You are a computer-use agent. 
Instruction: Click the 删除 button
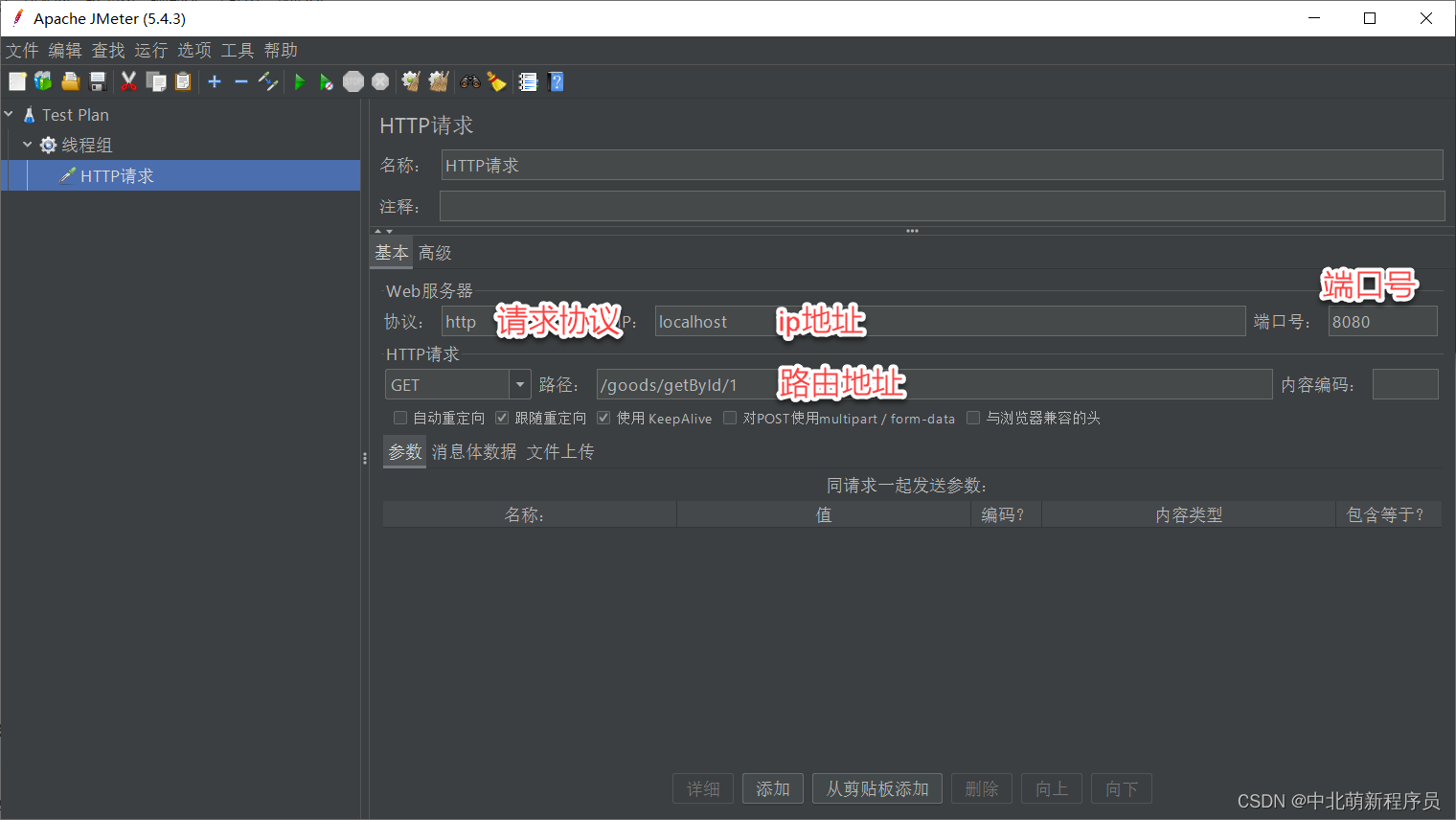(x=982, y=789)
